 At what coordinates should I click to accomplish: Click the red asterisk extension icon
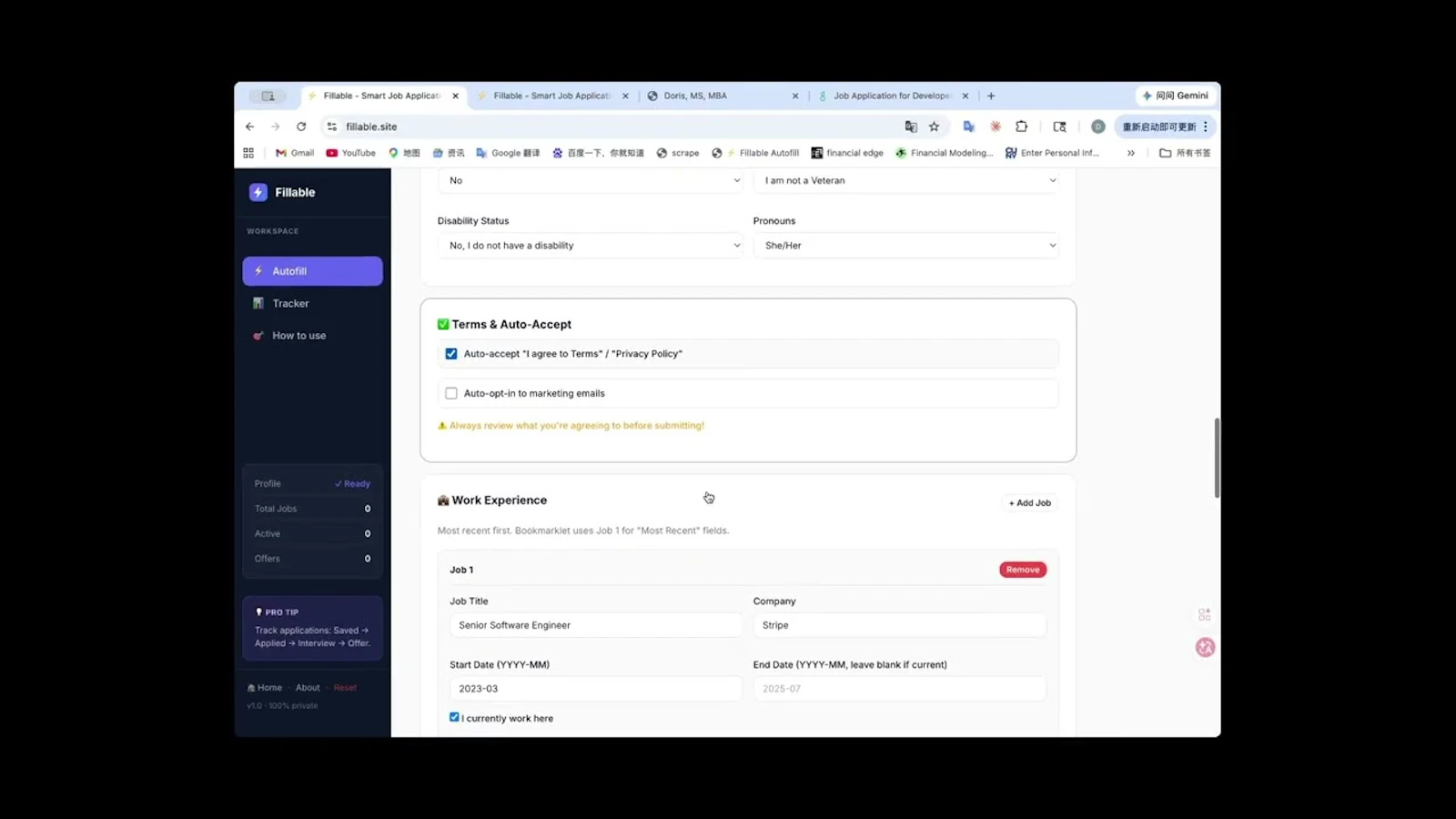pyautogui.click(x=996, y=126)
